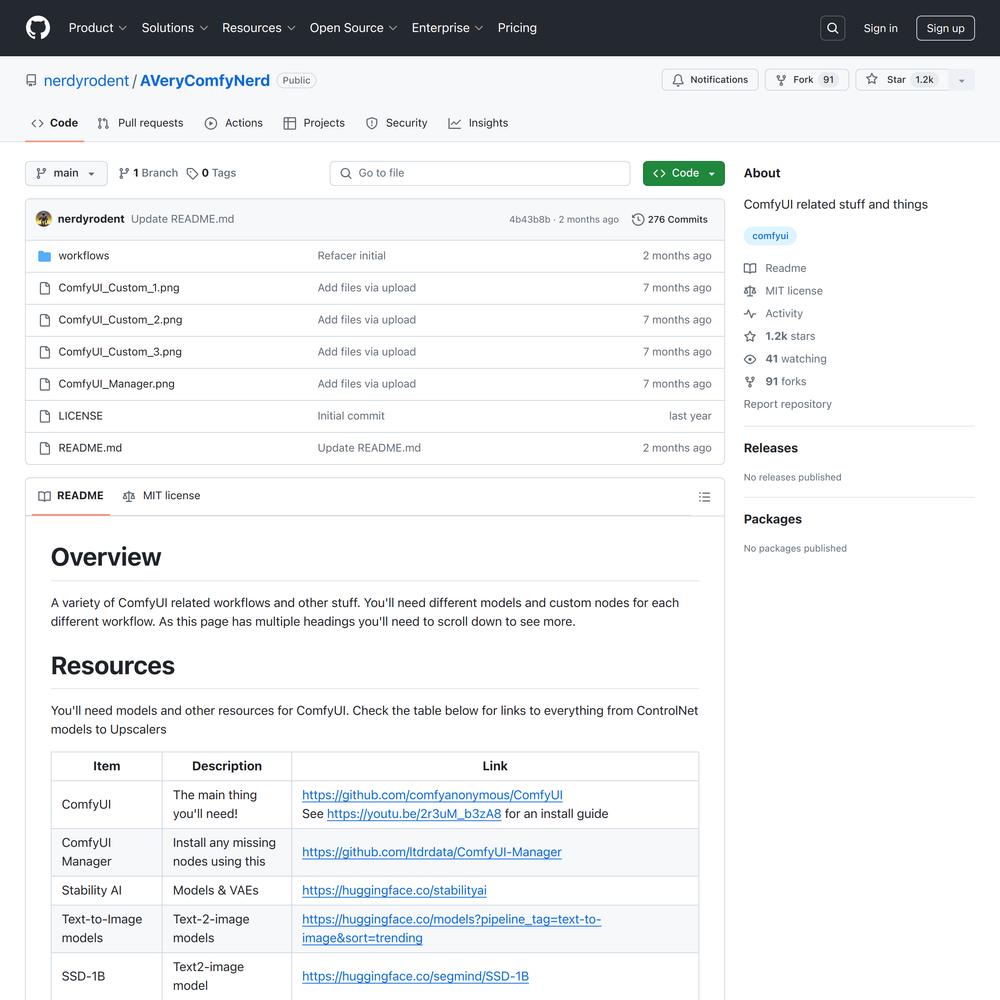This screenshot has width=1000, height=1000.
Task: Click nerdyrodent avatar in commit row
Action: (44, 219)
